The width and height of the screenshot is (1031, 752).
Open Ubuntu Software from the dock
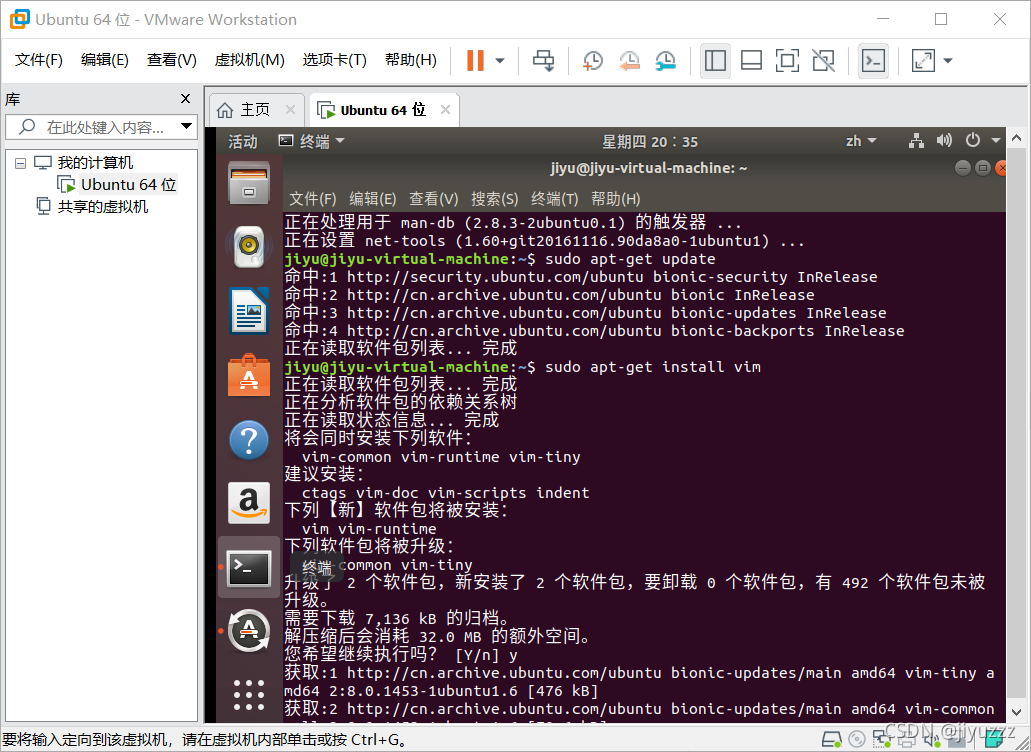coord(249,375)
